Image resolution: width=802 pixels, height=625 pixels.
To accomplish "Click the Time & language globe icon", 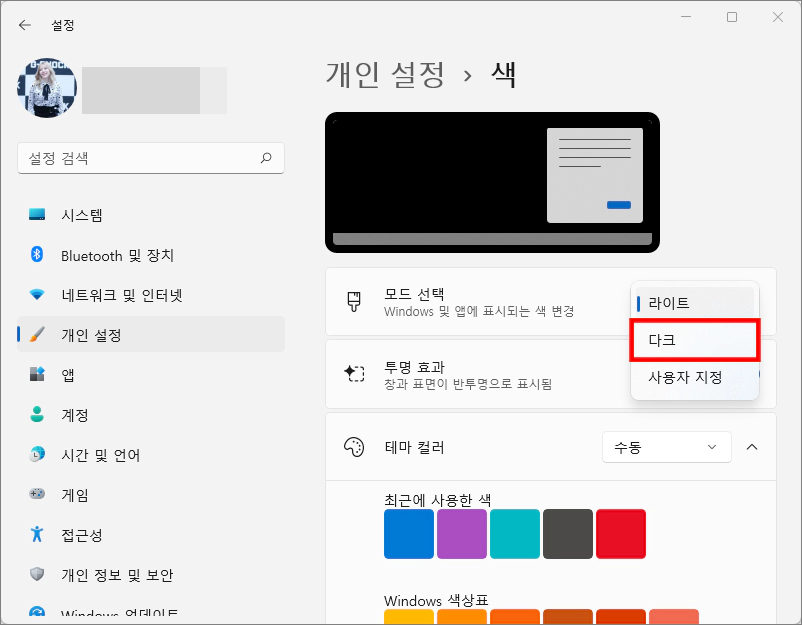I will 37,454.
